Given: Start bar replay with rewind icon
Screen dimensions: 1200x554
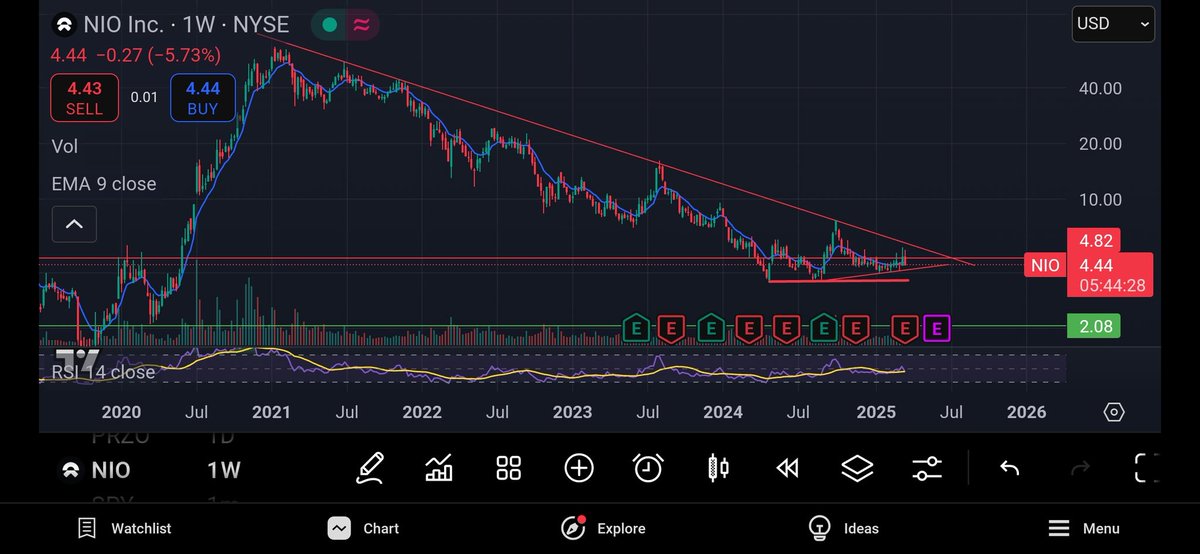Looking at the screenshot, I should [x=788, y=468].
